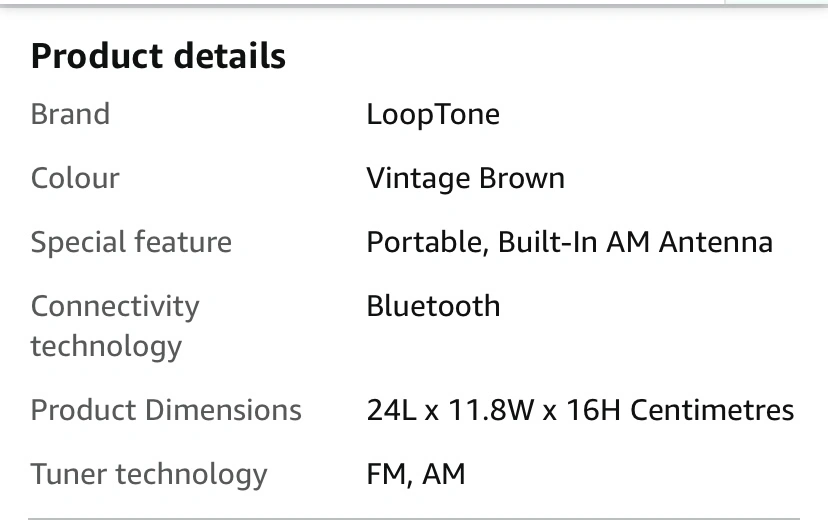Click the word Antenna in special feature
The height and width of the screenshot is (520, 828).
[x=716, y=242]
